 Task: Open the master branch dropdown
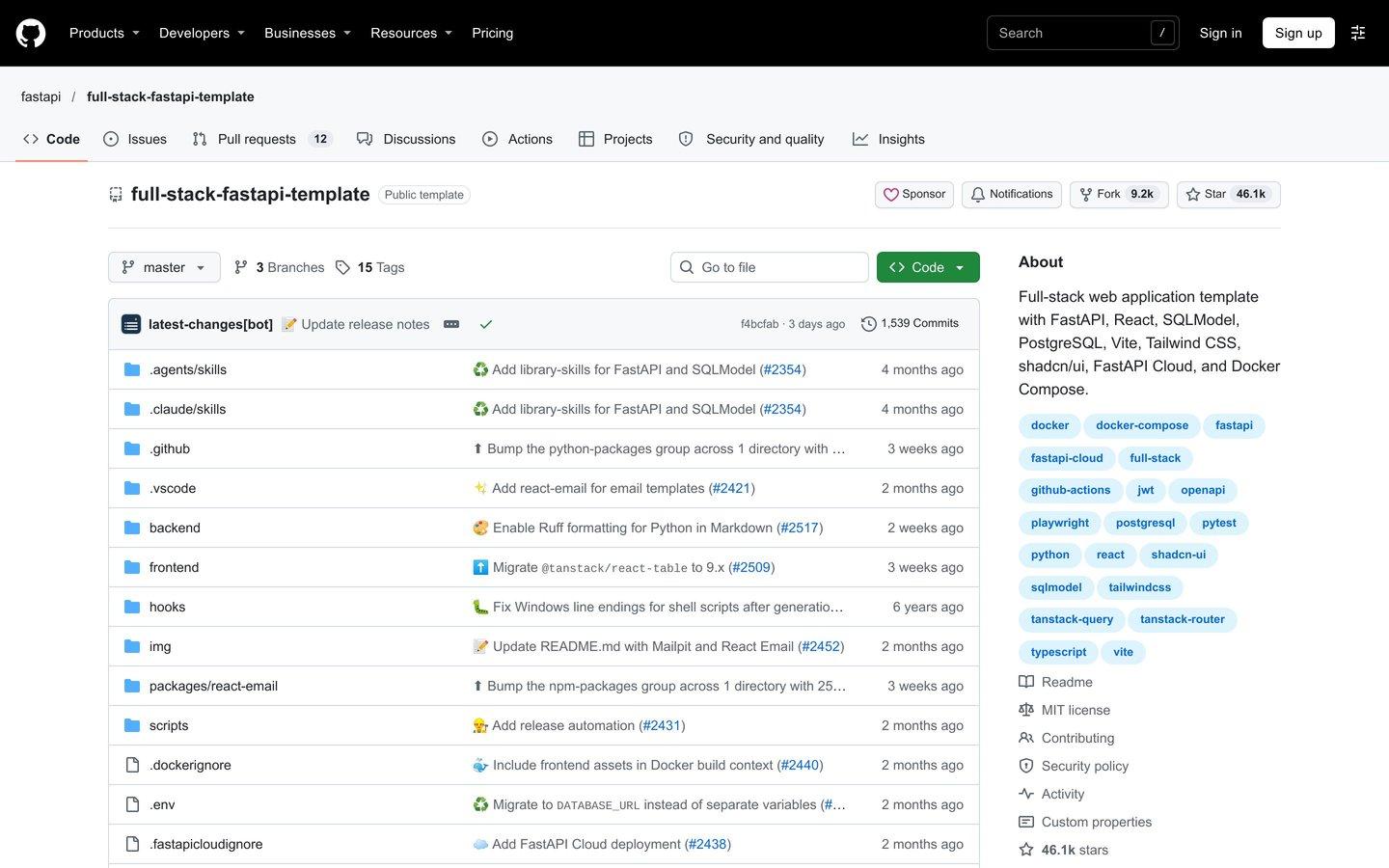click(164, 267)
